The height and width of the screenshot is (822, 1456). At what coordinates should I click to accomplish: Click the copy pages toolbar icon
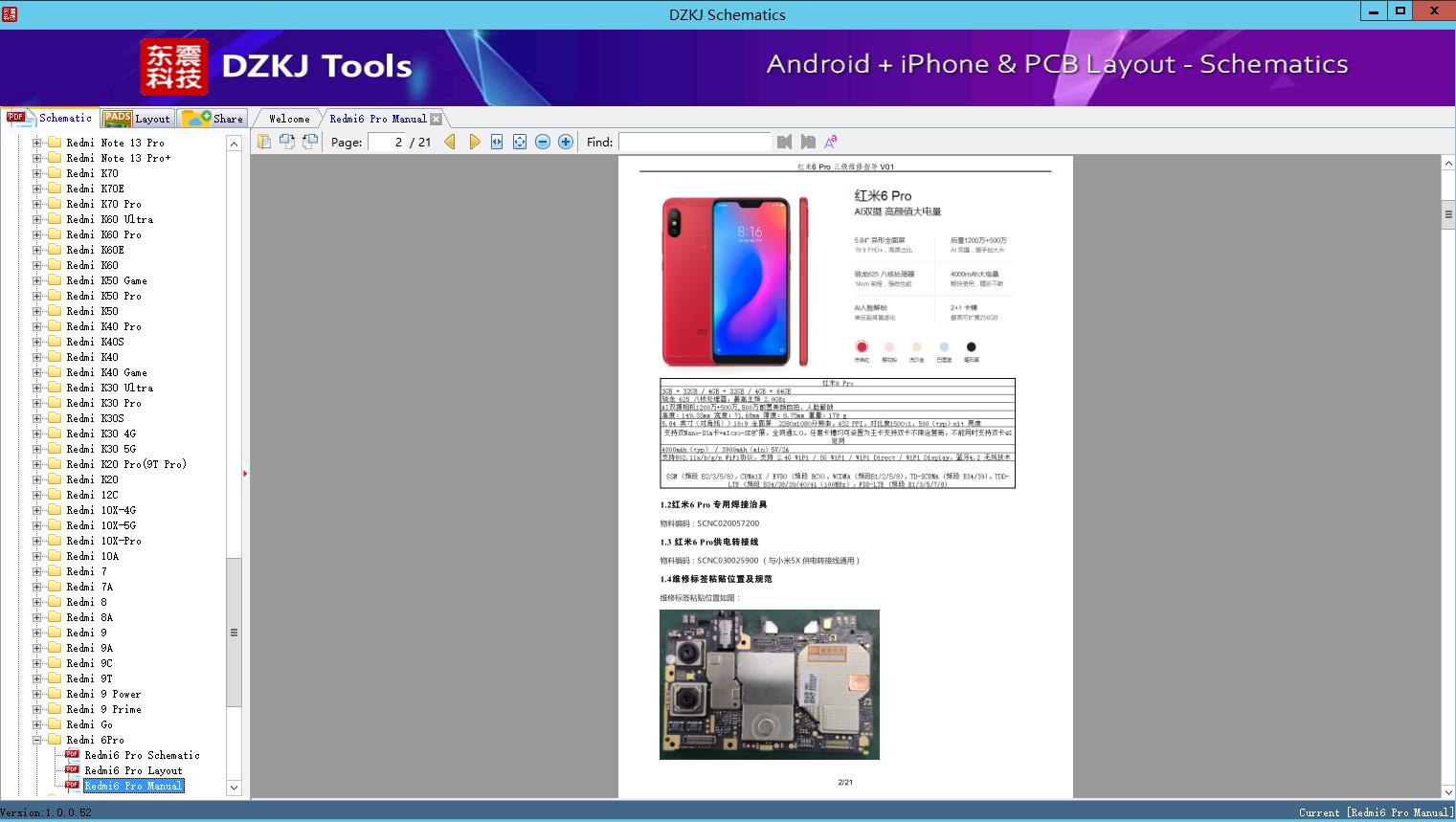[x=263, y=142]
